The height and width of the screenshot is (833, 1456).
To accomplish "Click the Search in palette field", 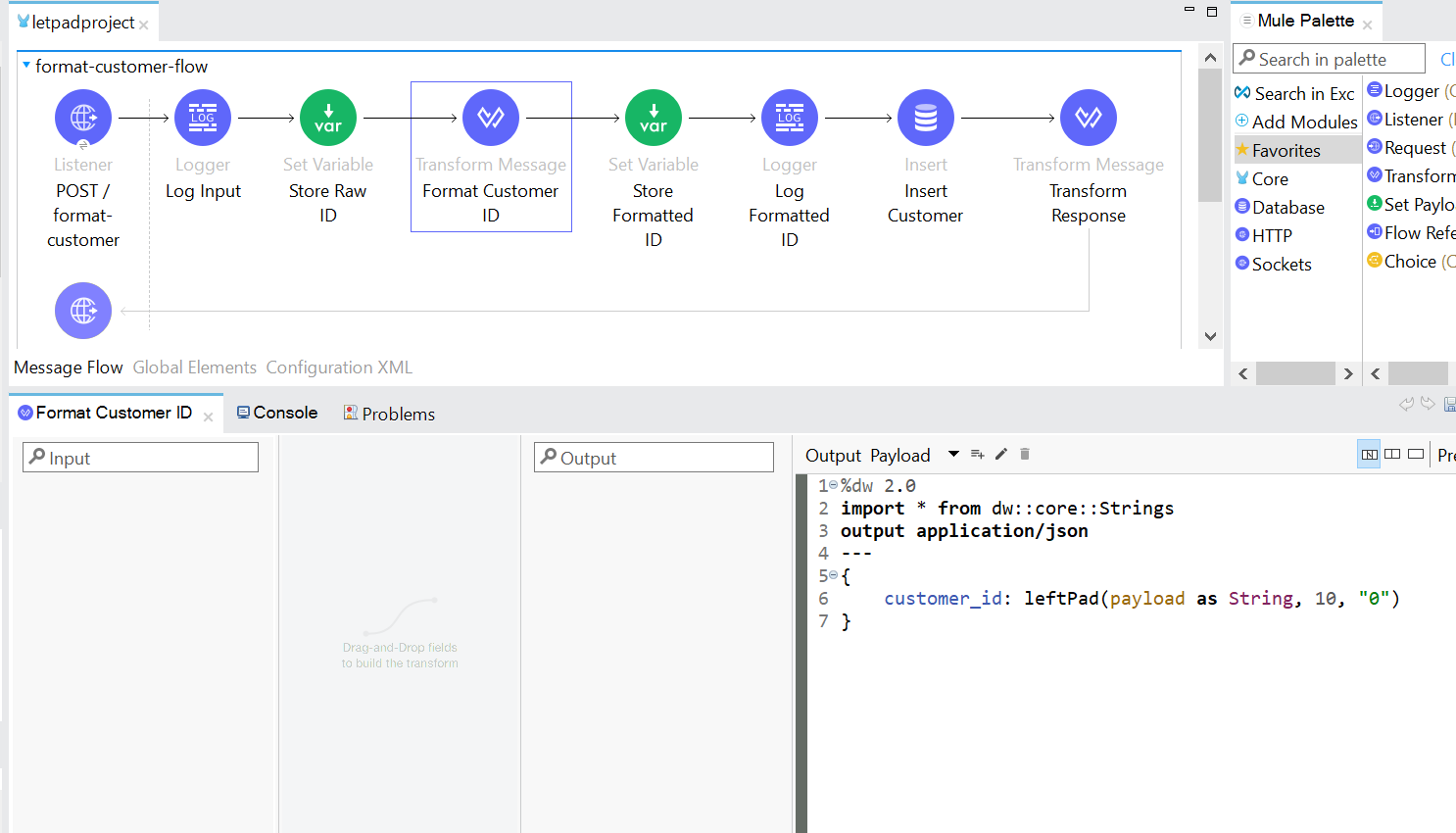I will (1329, 59).
